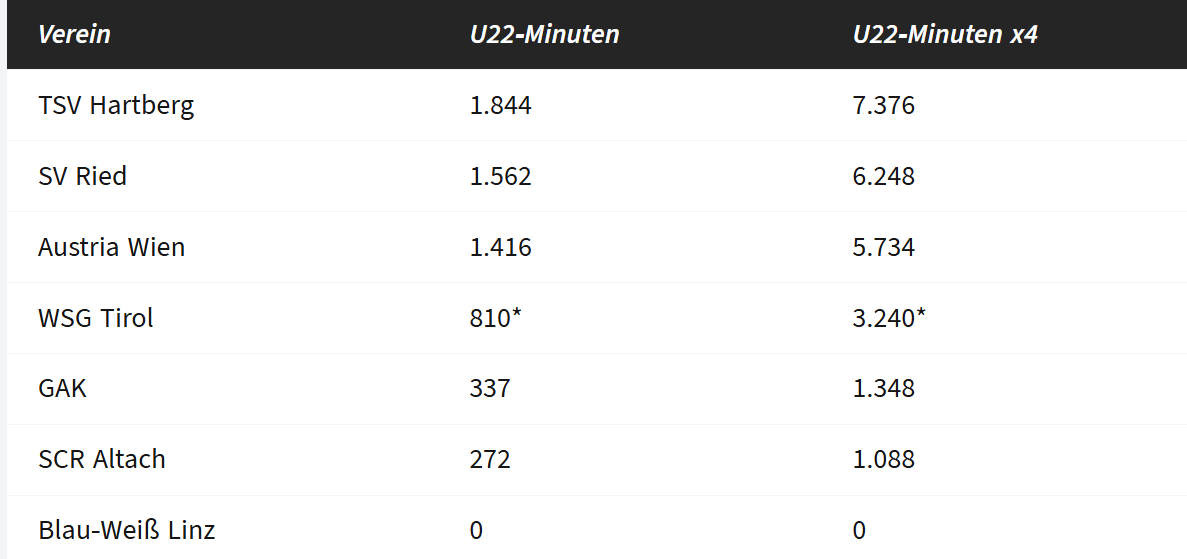Click the WSG Tirol club cell
This screenshot has width=1187, height=559.
pos(96,318)
